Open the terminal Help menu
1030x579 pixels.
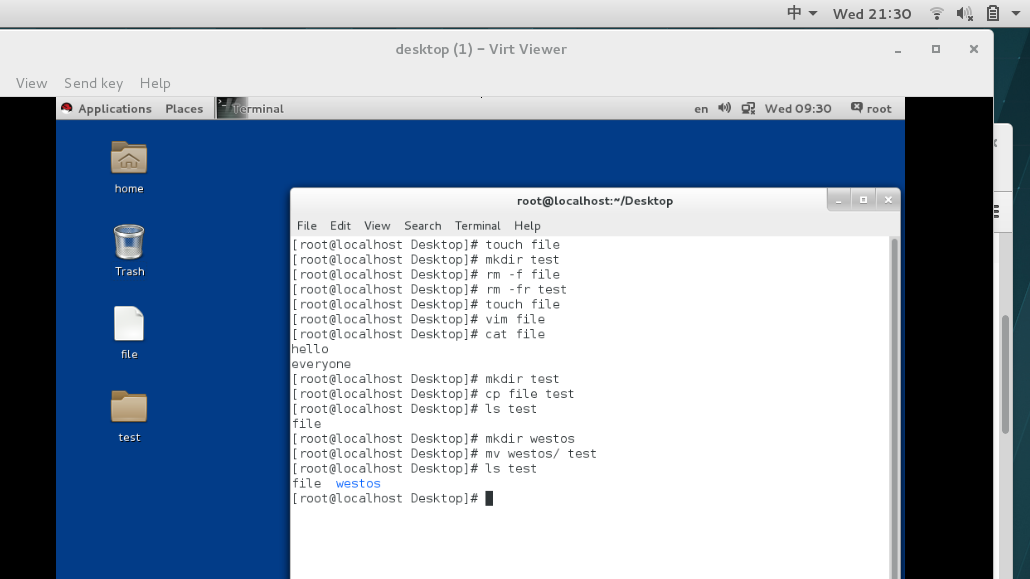(527, 225)
